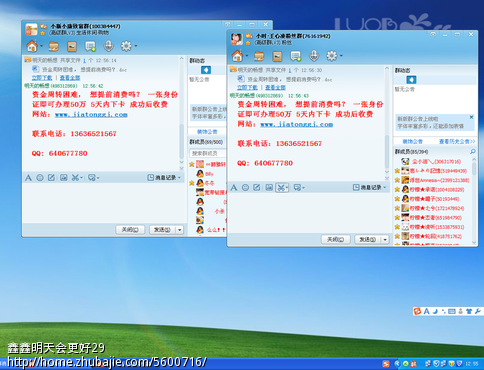Take screenshot with scissors icon in right window

281,188
